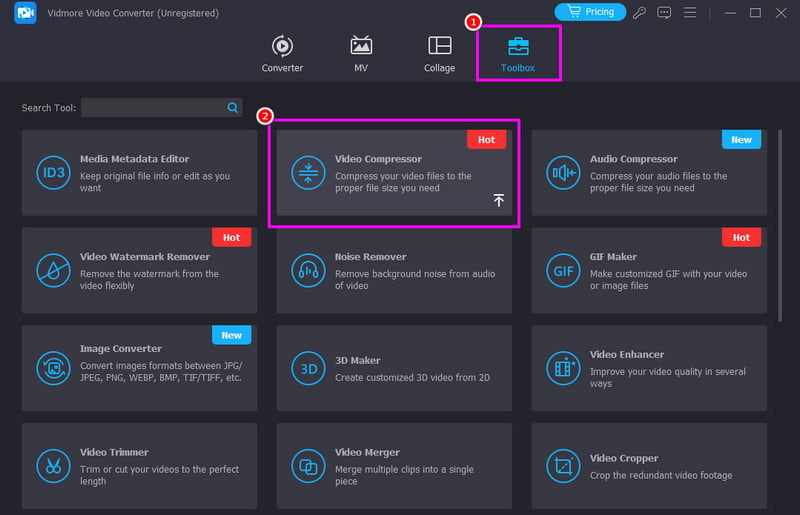Viewport: 800px width, 515px height.
Task: Select the Audio Compressor speaker icon
Action: point(563,172)
